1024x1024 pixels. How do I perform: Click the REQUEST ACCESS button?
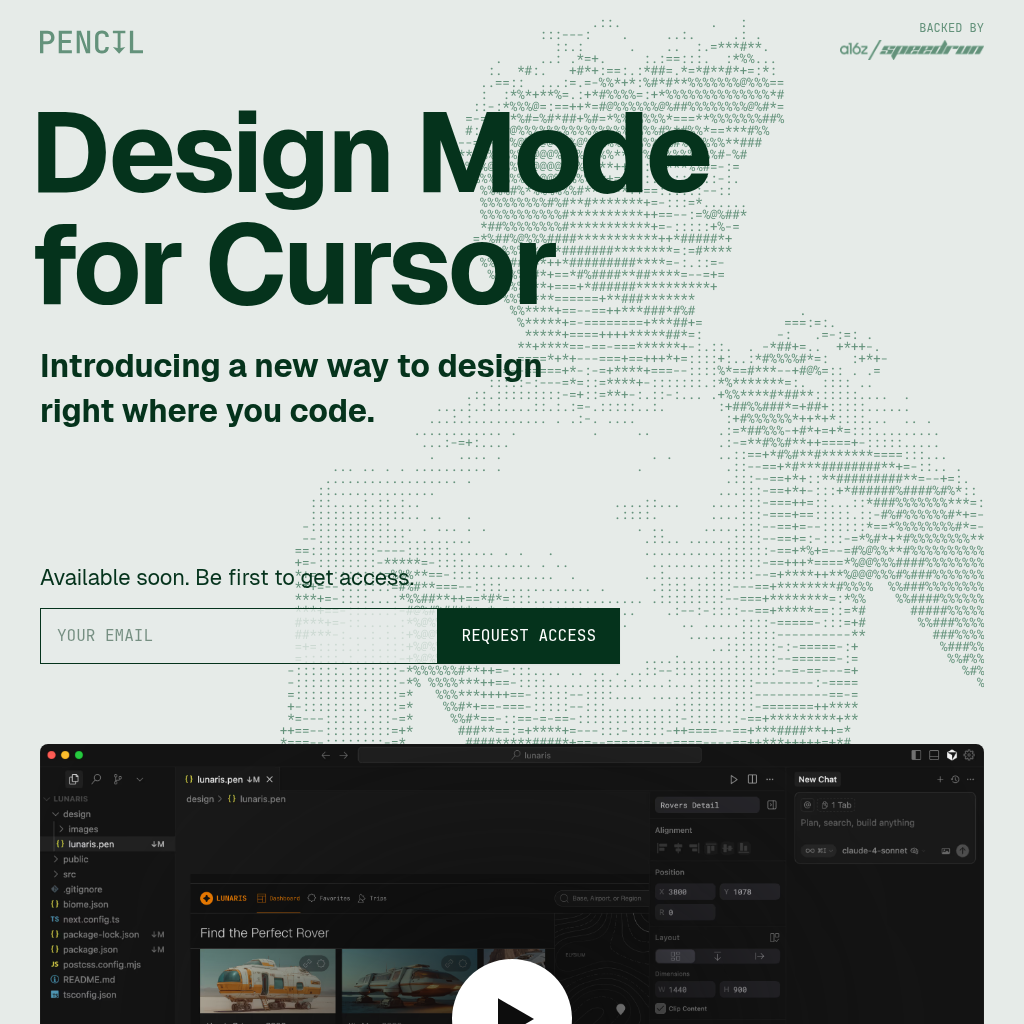528,636
